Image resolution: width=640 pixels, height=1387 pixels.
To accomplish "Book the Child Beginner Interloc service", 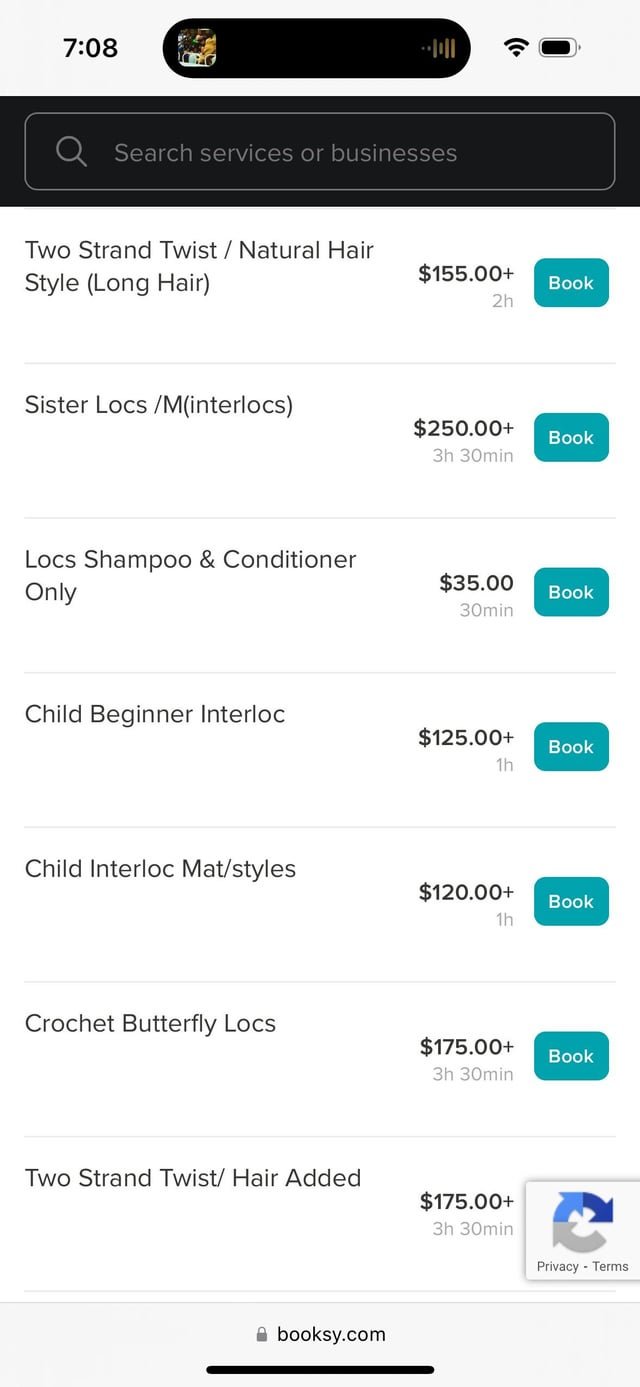I will pos(571,747).
